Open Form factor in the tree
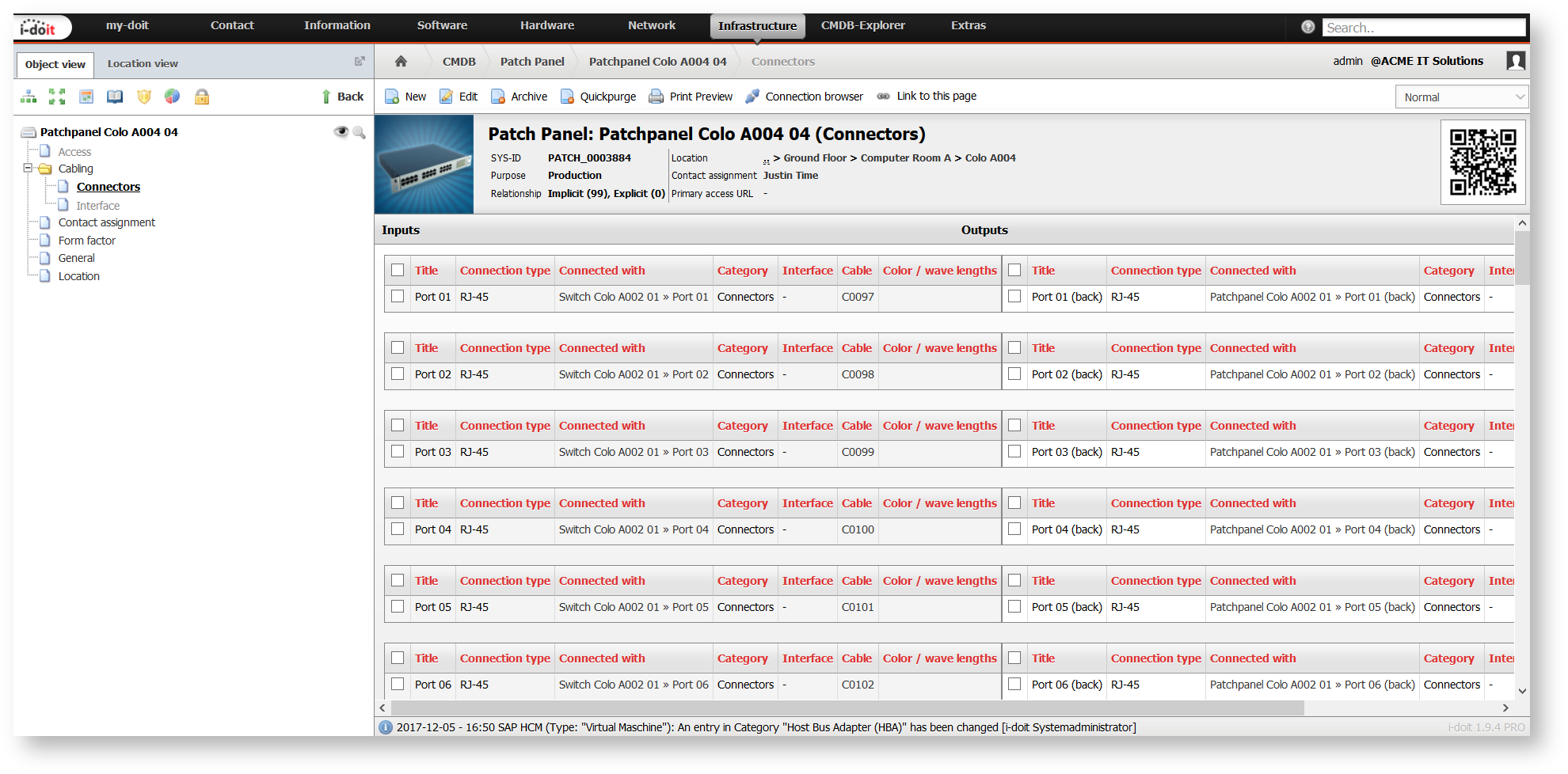Screen dimensions: 1568x774 click(87, 241)
